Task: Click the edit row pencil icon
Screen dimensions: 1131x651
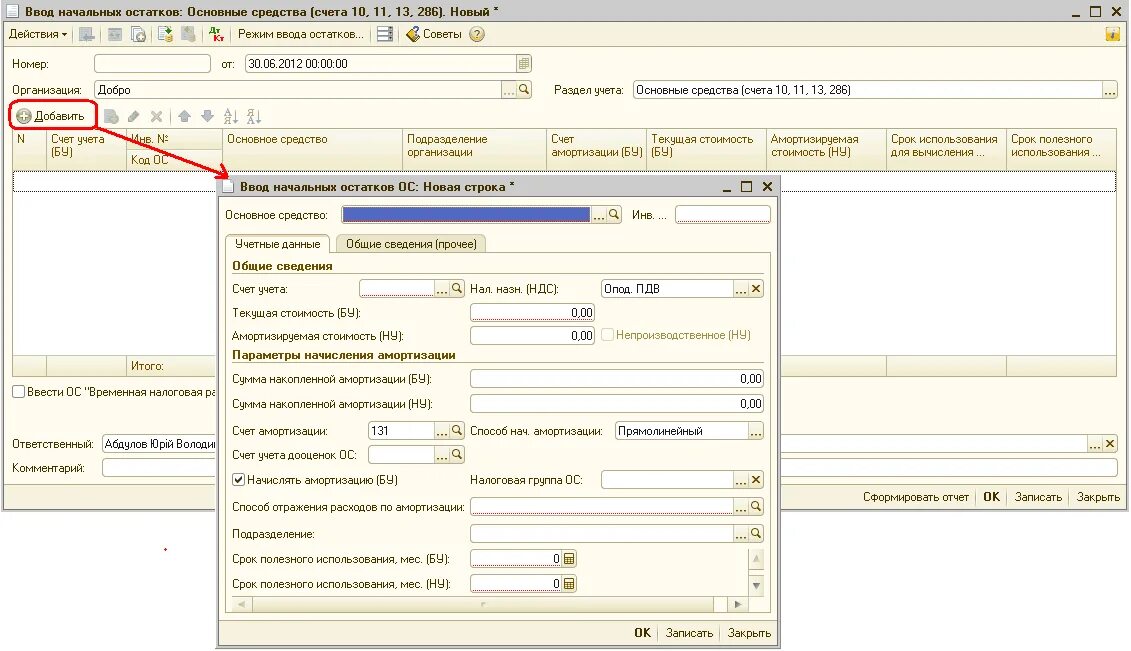Action: coord(133,116)
